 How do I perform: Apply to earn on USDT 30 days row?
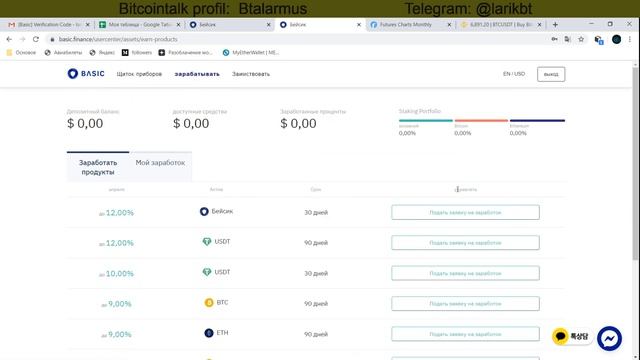click(465, 273)
